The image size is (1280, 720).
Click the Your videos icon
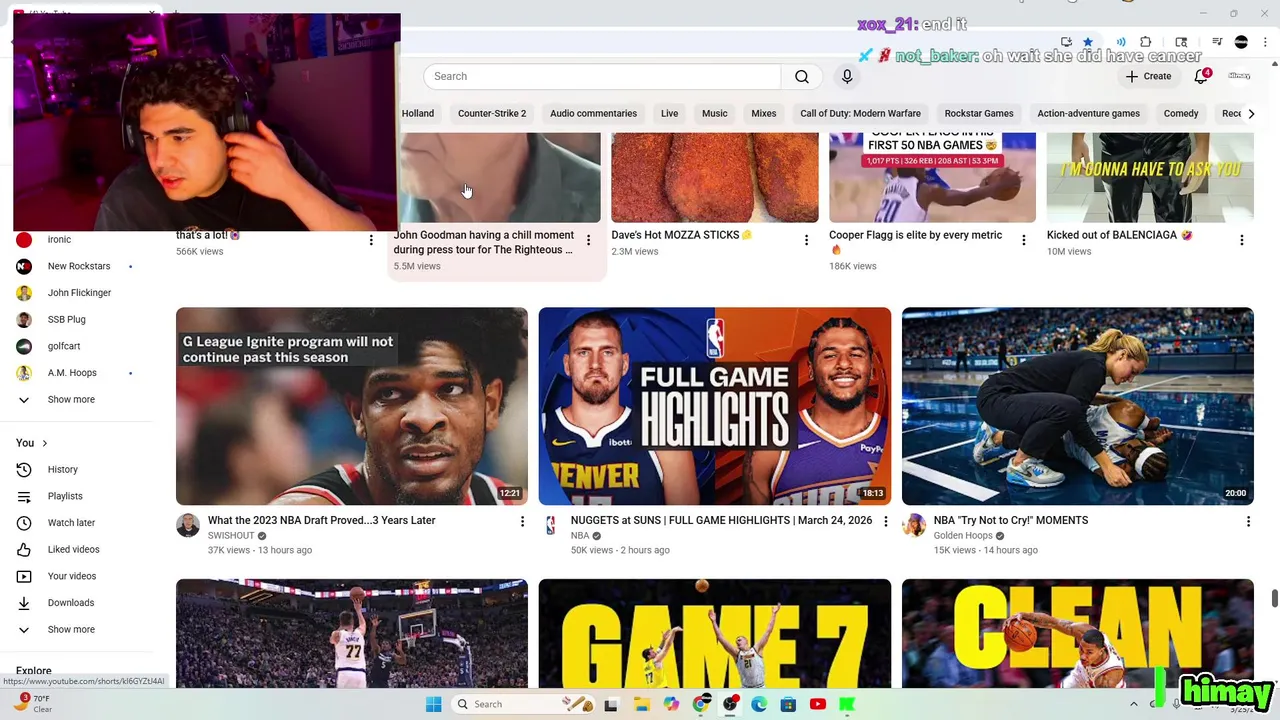[x=24, y=576]
